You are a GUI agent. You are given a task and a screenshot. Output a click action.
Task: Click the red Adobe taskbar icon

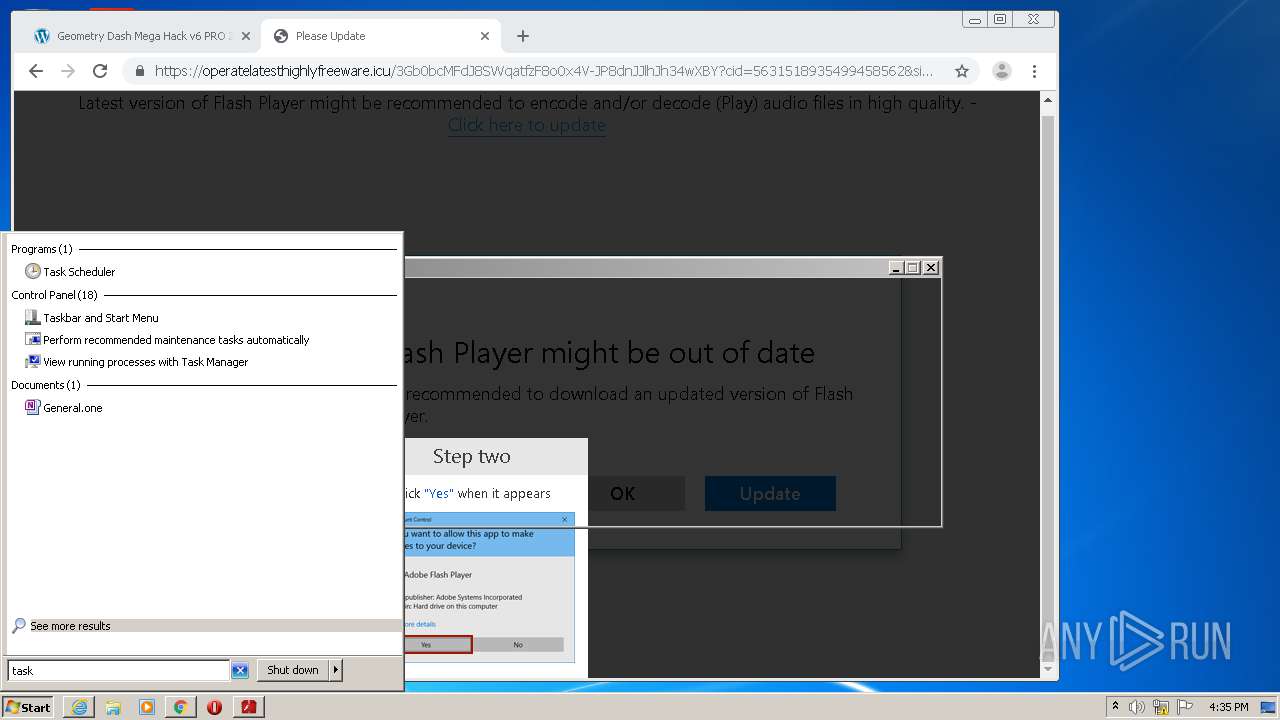click(x=248, y=707)
